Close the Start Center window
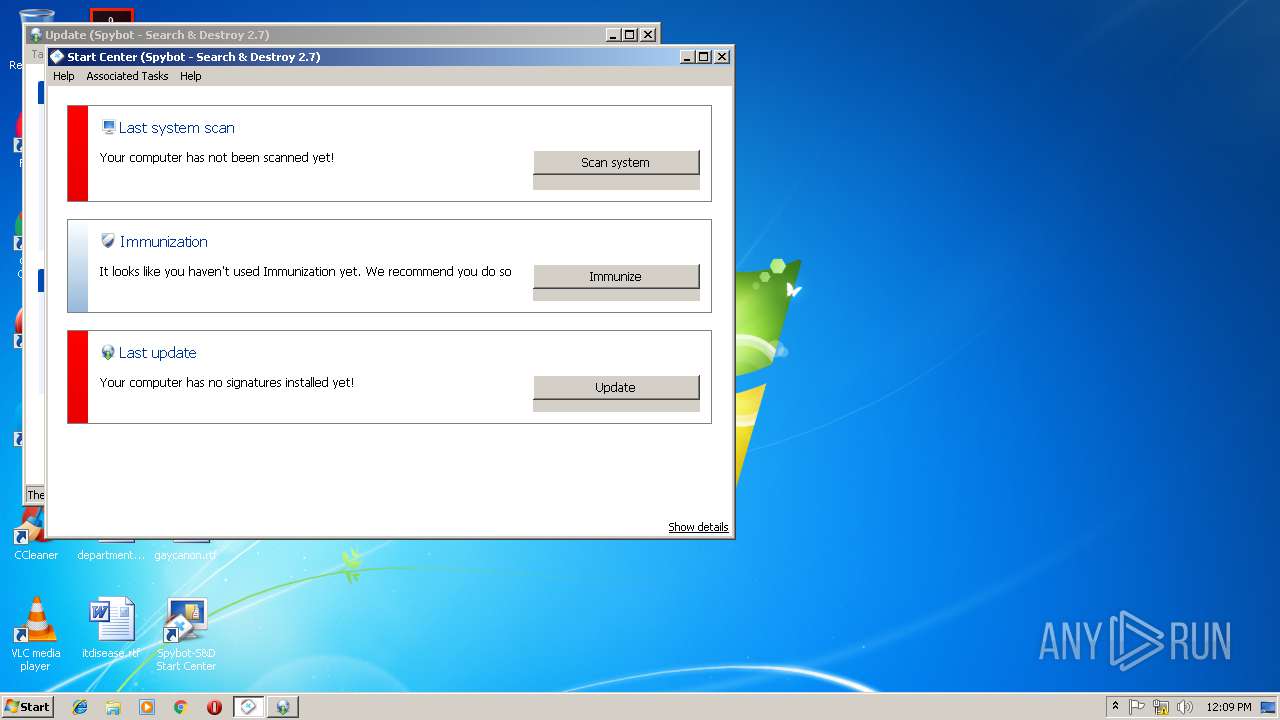 click(722, 57)
